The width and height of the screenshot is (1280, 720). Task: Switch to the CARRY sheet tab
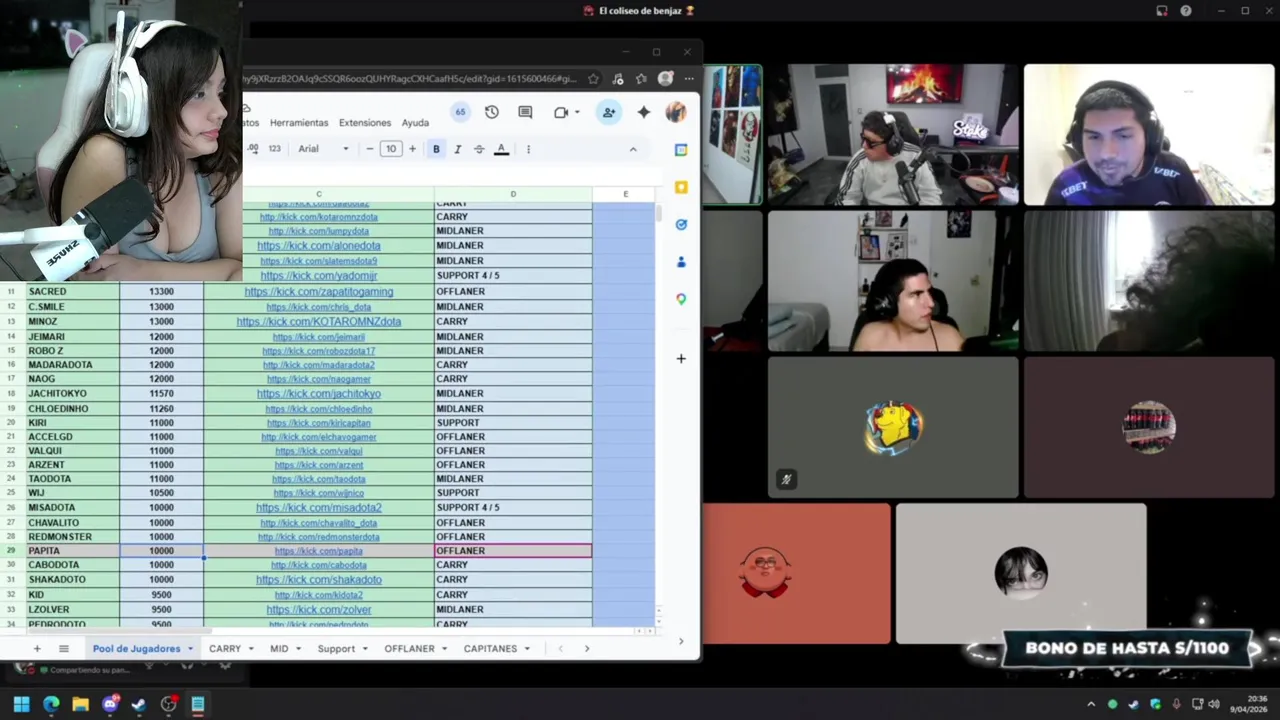coord(225,648)
